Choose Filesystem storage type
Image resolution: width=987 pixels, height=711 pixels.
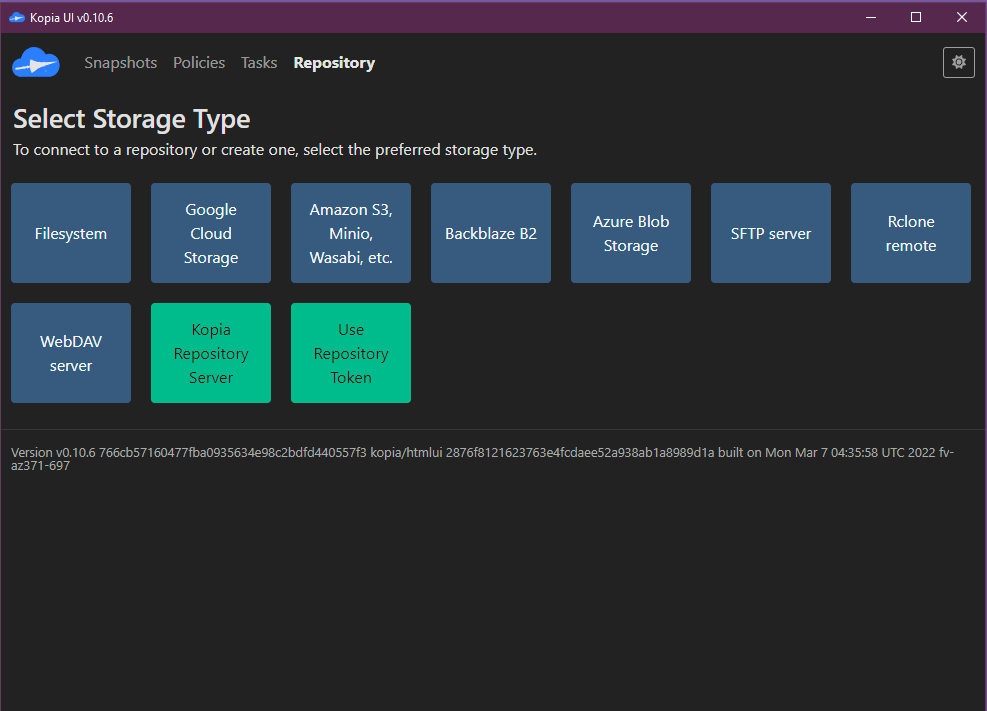pos(71,233)
